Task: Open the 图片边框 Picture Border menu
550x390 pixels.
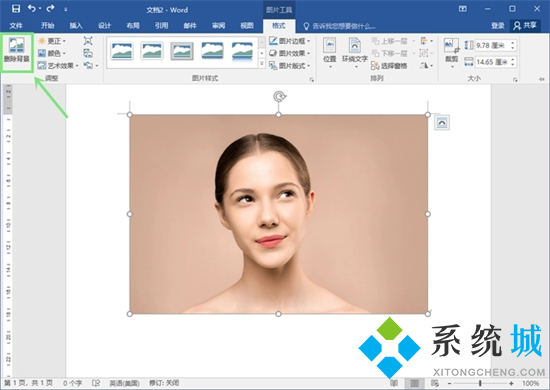Action: [x=289, y=41]
